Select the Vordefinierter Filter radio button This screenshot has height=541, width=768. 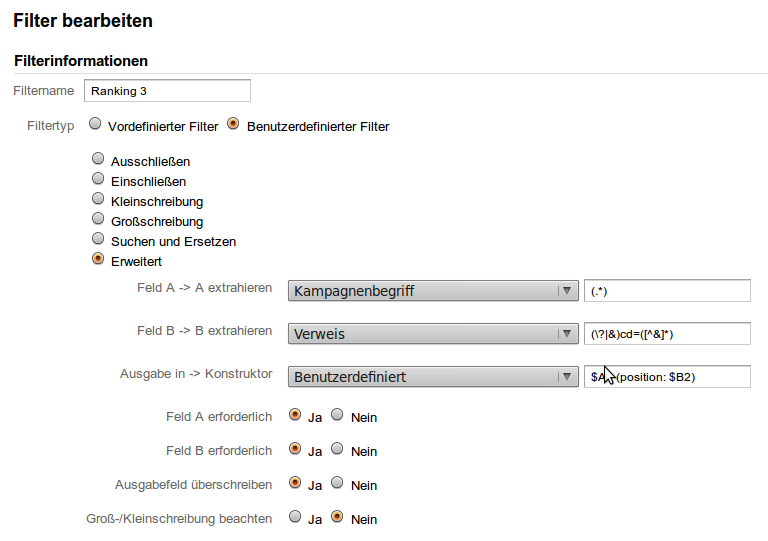pos(95,125)
